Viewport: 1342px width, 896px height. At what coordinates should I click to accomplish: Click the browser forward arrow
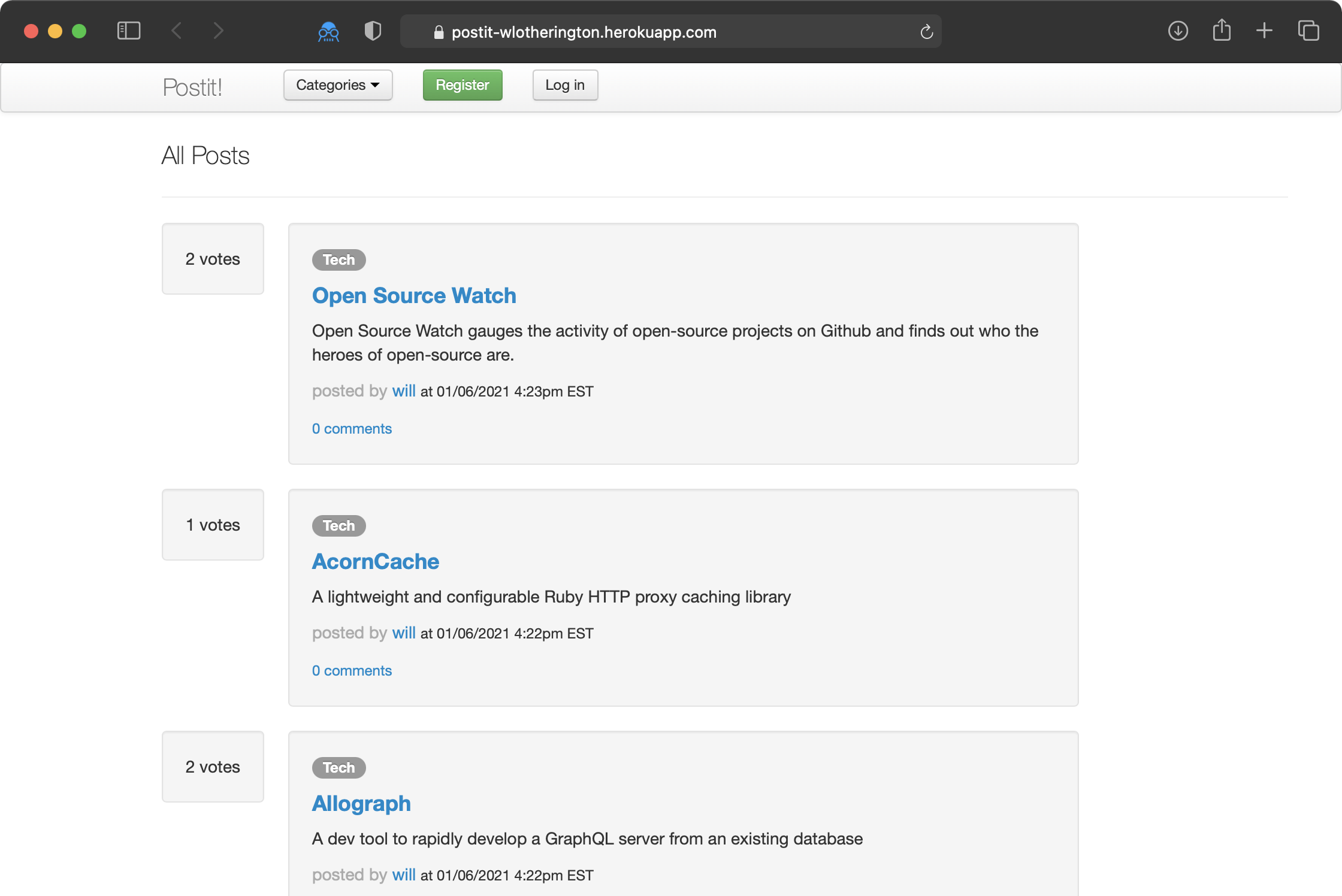pos(219,31)
